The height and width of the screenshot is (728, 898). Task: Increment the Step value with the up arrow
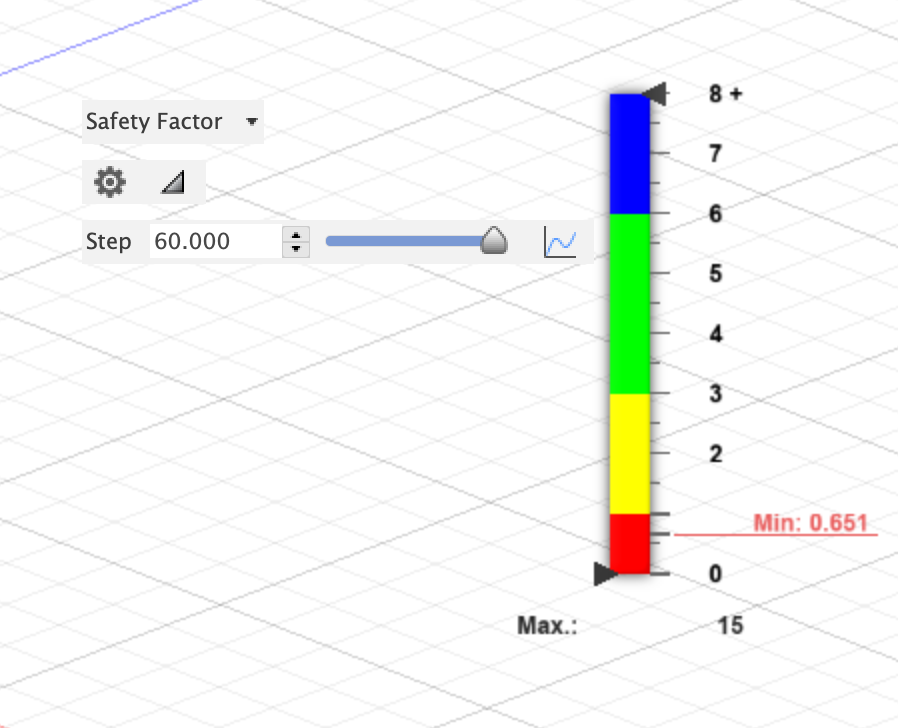tap(296, 234)
